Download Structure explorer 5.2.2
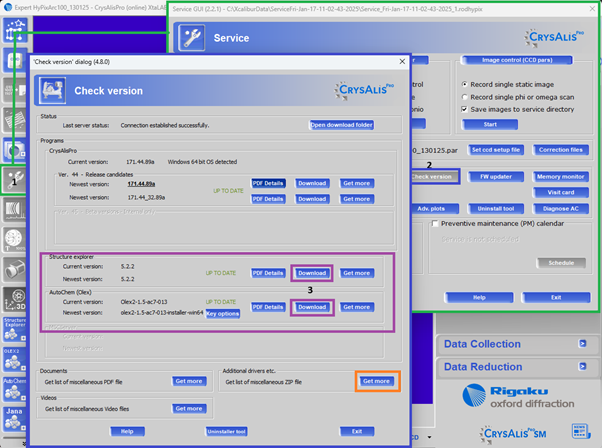Image resolution: width=602 pixels, height=448 pixels. click(x=312, y=273)
